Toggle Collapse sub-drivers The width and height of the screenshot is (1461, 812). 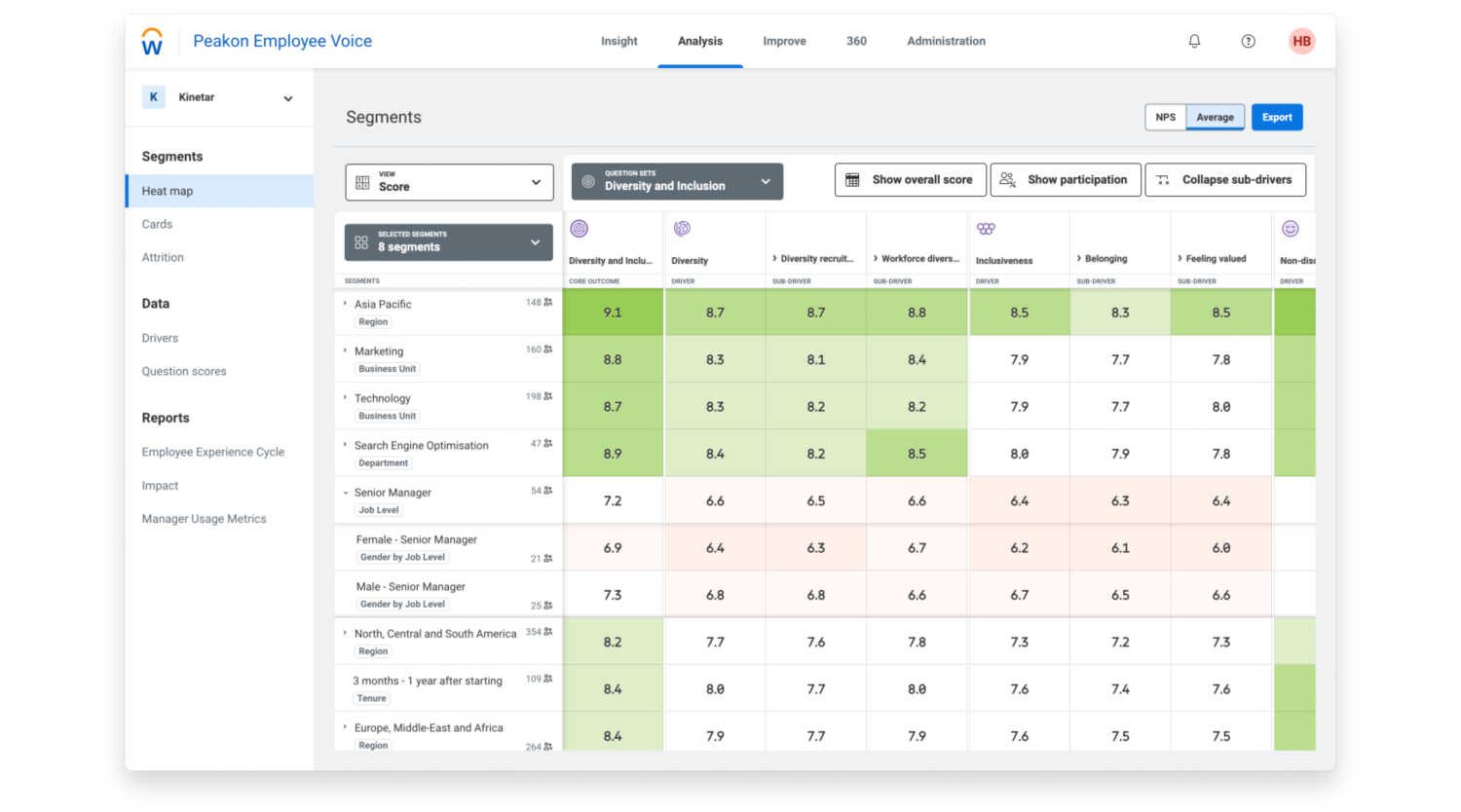pos(1225,180)
